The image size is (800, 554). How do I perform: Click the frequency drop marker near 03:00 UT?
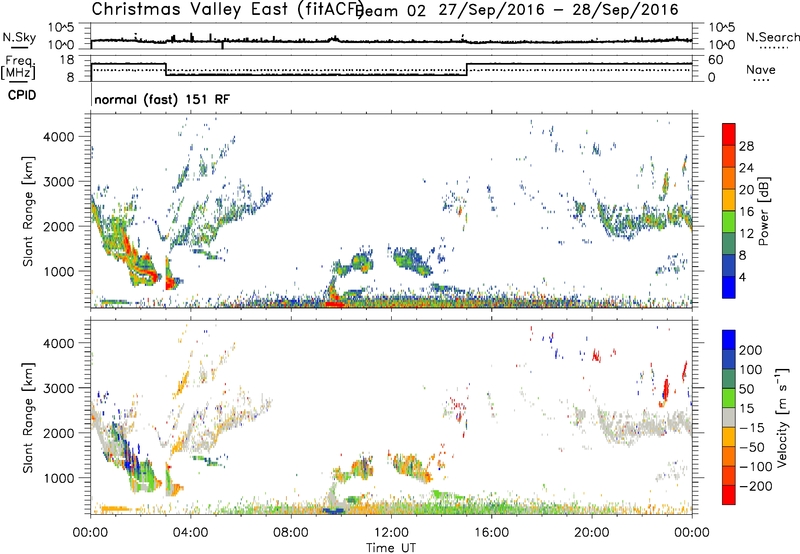click(166, 69)
